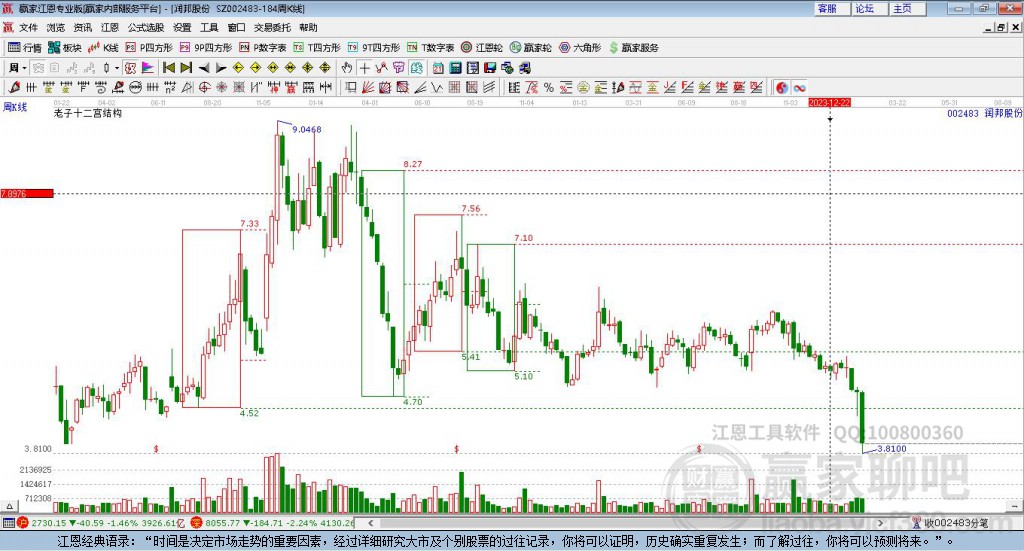Screen dimensions: 1024x551
Task: Open the 交易委托 menu
Action: point(272,27)
